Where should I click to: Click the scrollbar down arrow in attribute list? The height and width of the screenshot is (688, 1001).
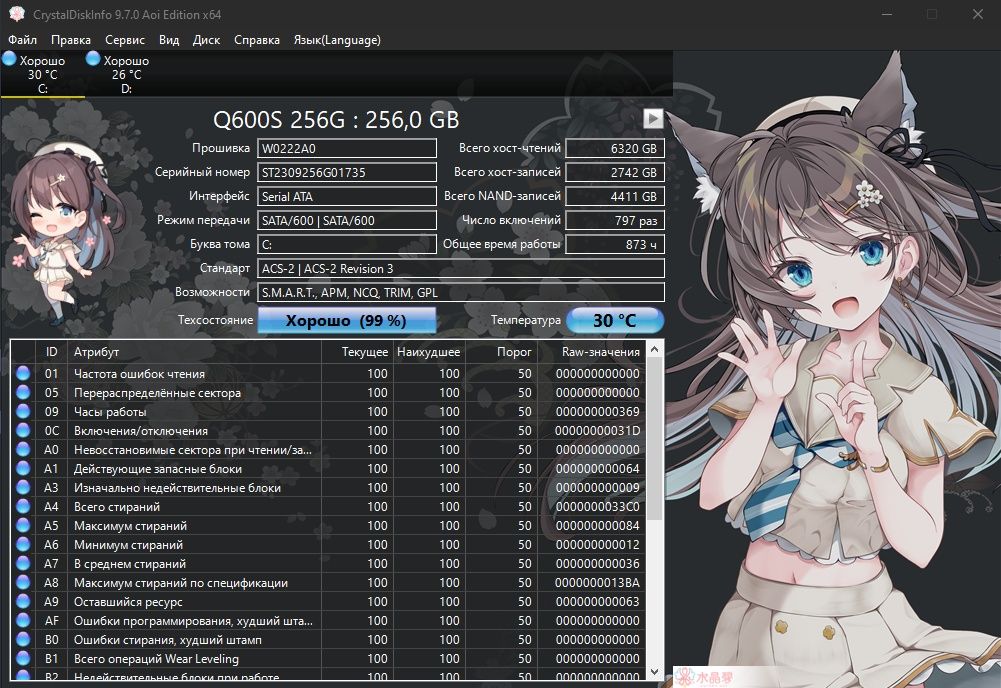tap(654, 672)
